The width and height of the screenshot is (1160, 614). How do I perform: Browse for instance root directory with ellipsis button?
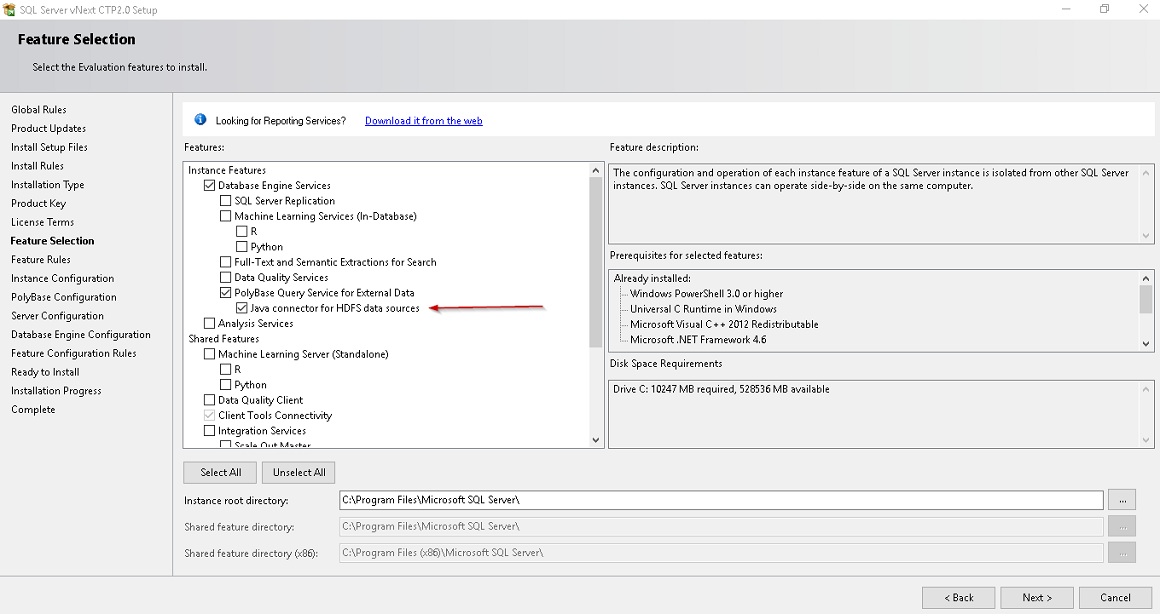coord(1123,500)
